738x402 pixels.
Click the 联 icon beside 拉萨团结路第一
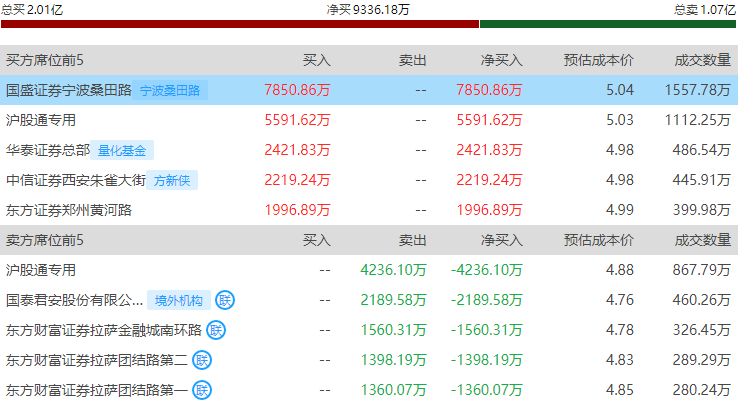pos(202,390)
